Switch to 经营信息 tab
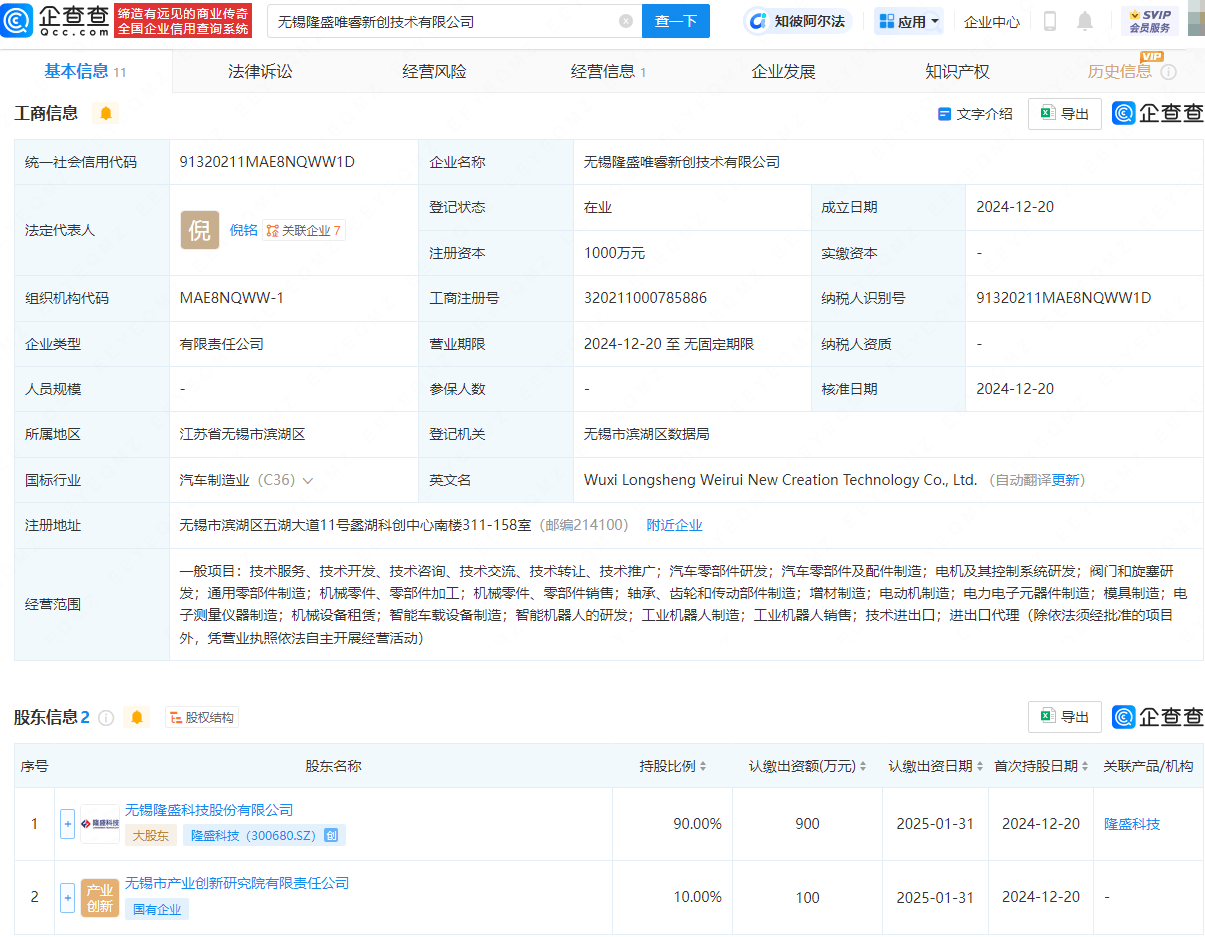 click(x=608, y=72)
